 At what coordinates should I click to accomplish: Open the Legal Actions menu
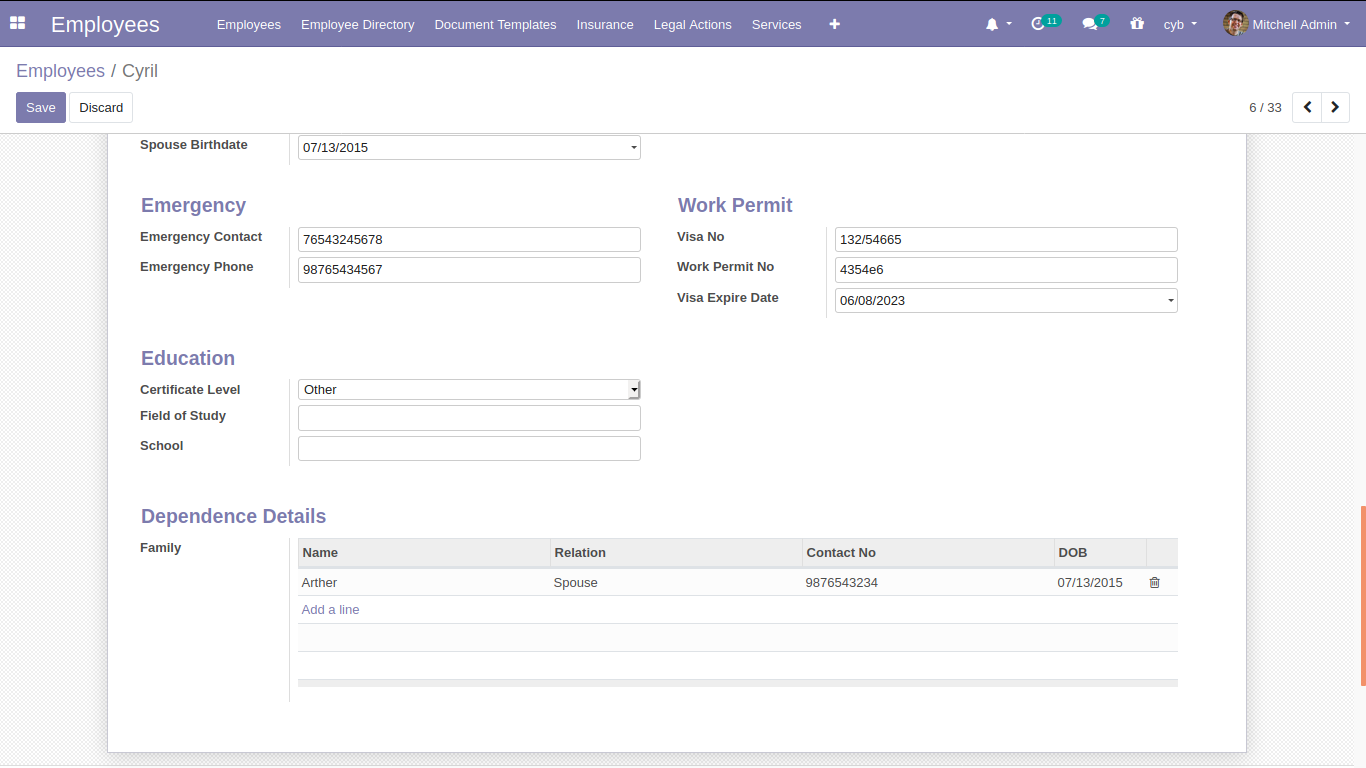pyautogui.click(x=692, y=24)
